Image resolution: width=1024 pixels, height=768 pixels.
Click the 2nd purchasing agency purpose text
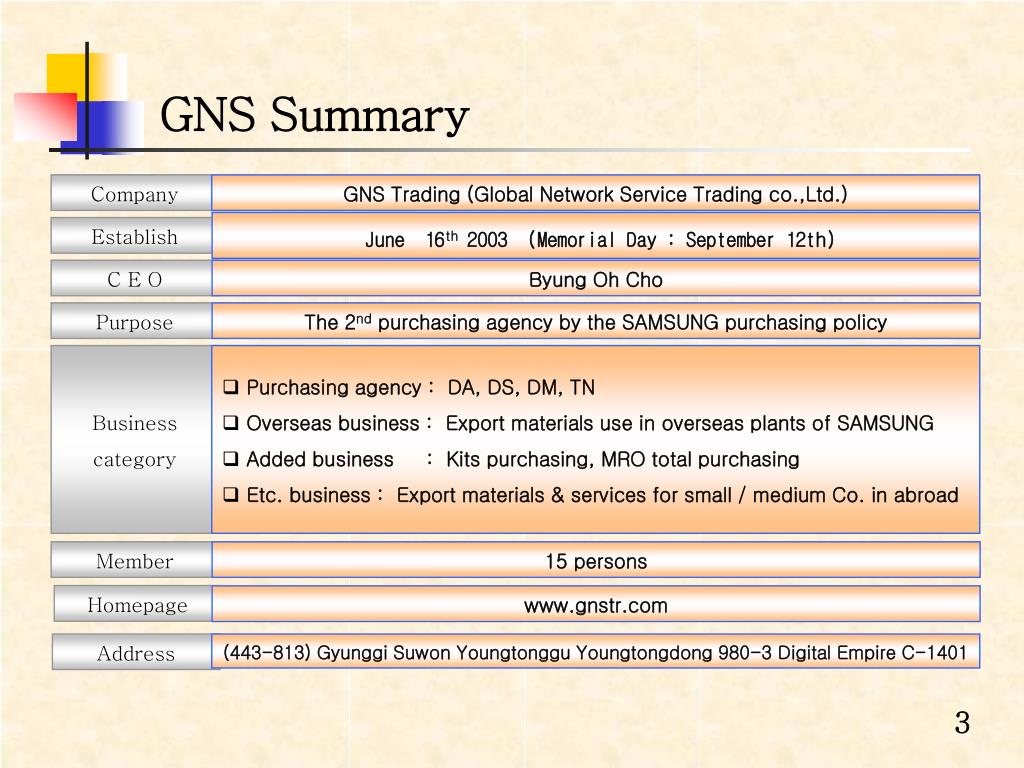coord(596,322)
